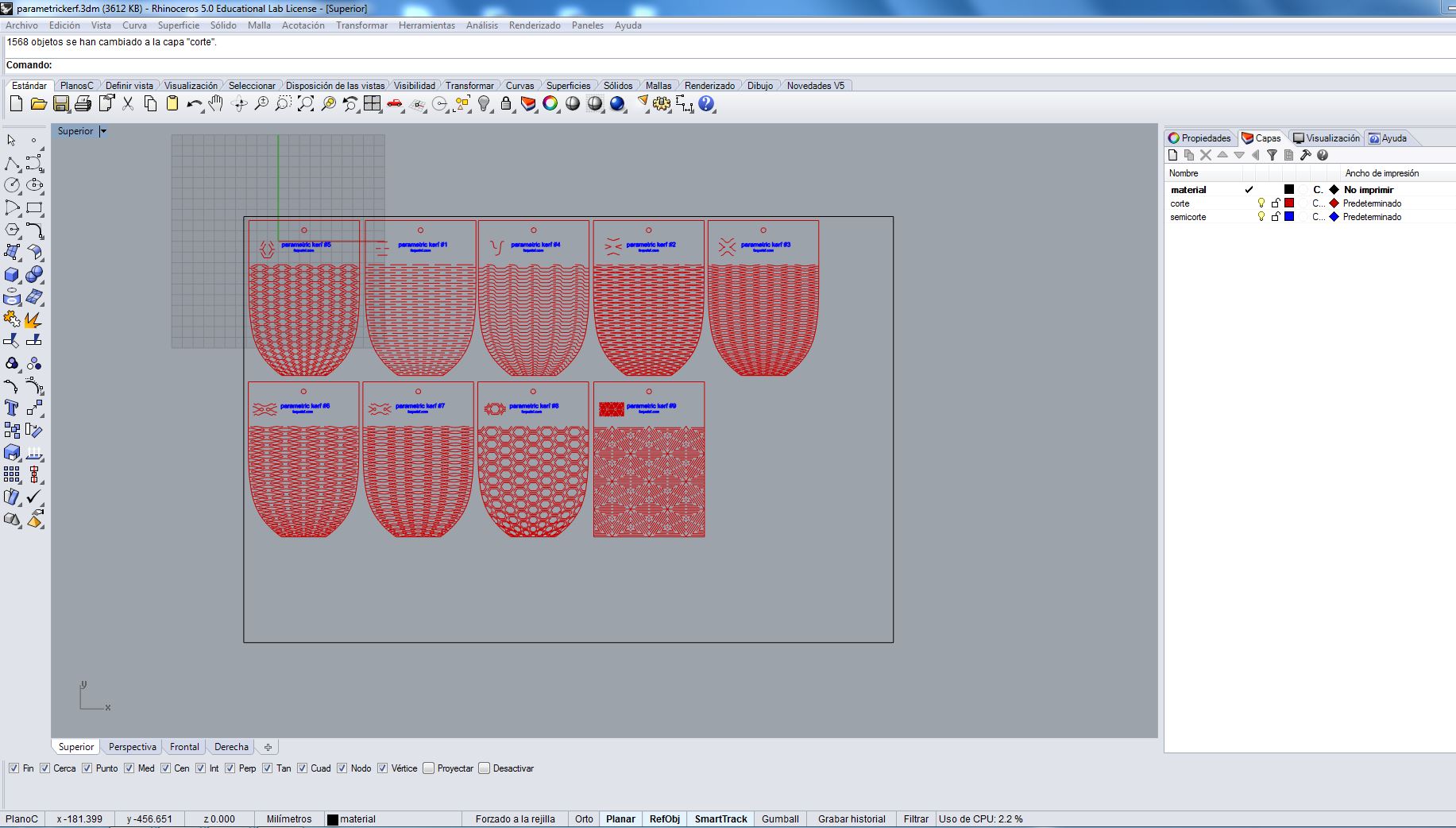Select the Text object T tool
Screen dimensions: 1456x828
pyautogui.click(x=12, y=408)
